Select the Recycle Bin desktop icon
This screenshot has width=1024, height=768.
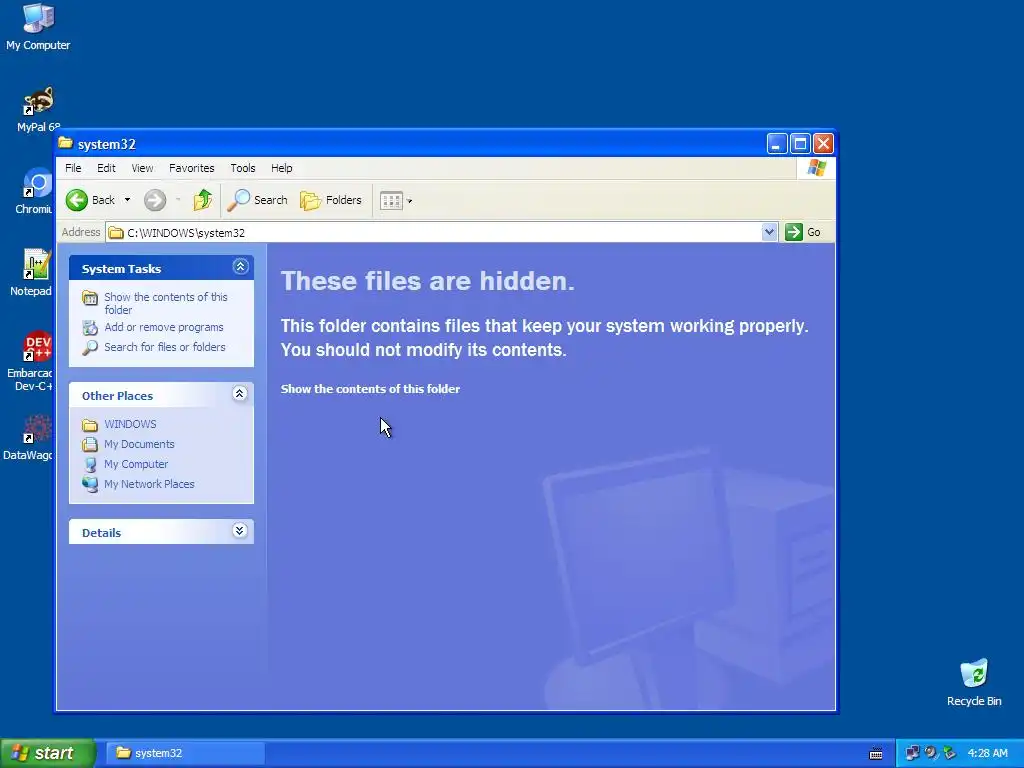point(974,683)
